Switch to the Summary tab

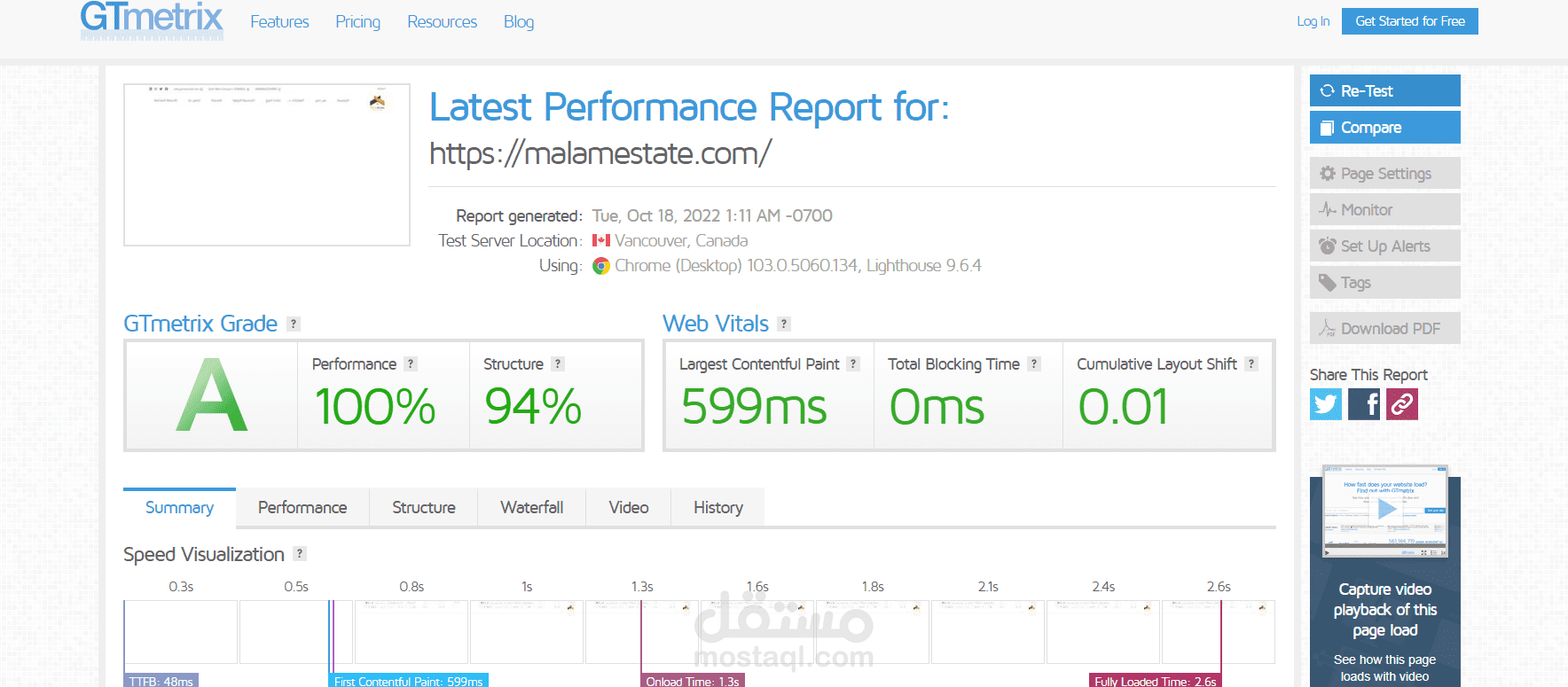tap(180, 507)
